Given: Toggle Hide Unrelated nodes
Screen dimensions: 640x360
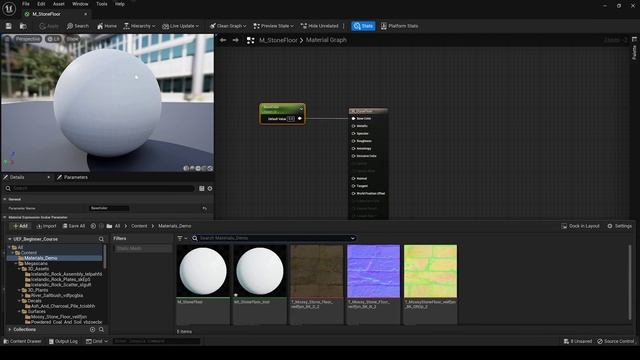Looking at the screenshot, I should coord(320,26).
